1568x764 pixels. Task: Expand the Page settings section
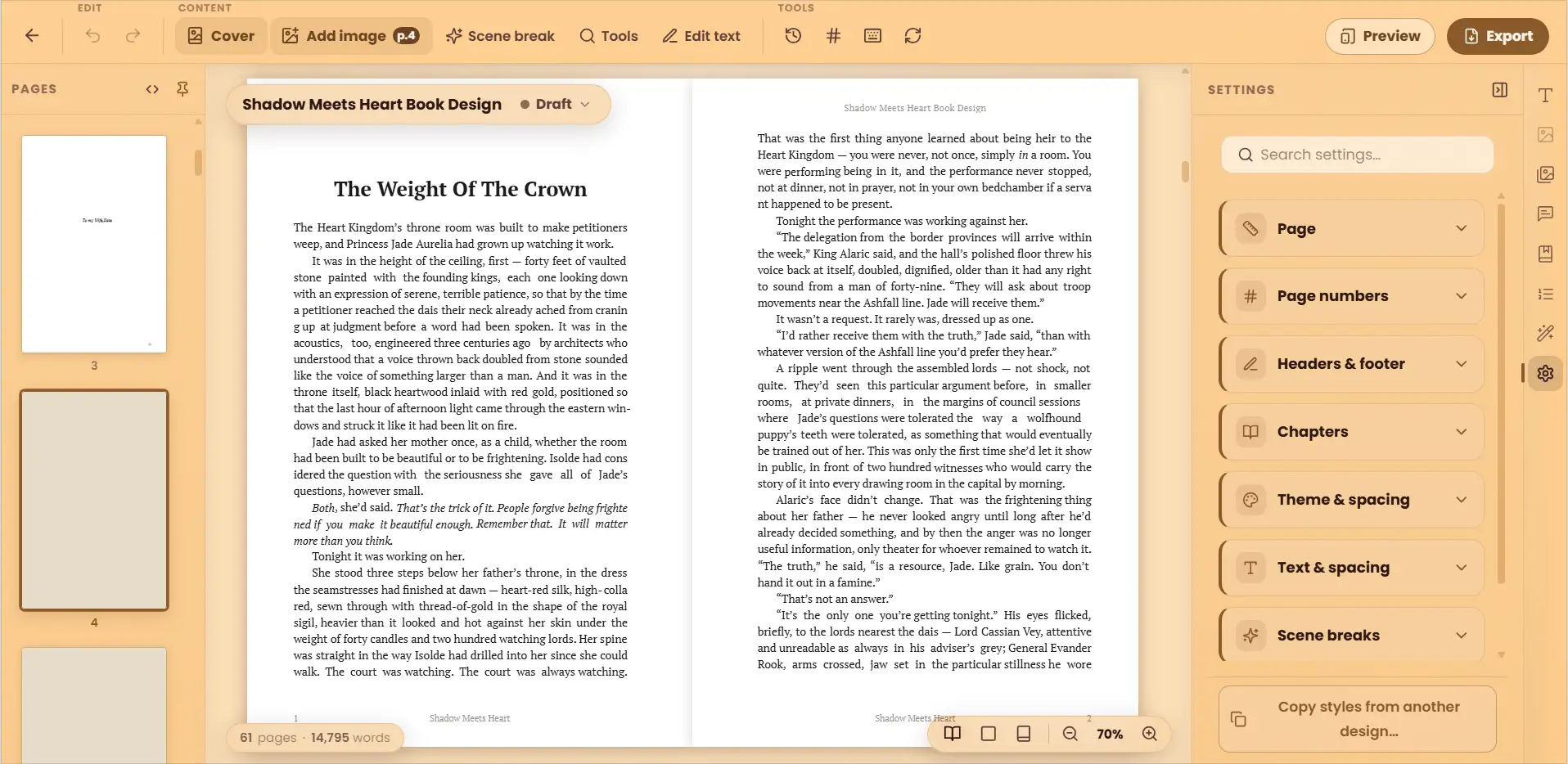[1352, 228]
